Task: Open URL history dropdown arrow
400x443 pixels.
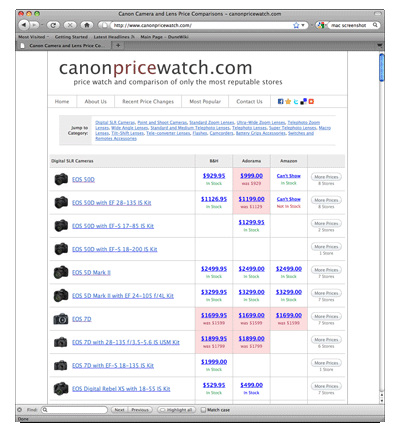Action: tap(303, 25)
